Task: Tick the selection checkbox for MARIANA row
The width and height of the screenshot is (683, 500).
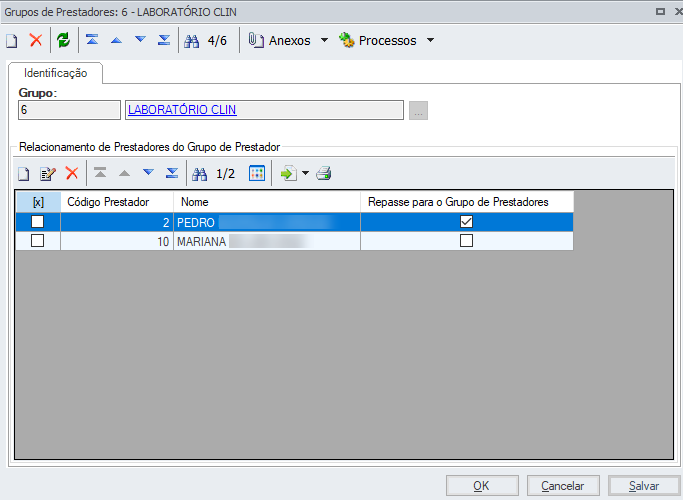Action: tap(37, 240)
